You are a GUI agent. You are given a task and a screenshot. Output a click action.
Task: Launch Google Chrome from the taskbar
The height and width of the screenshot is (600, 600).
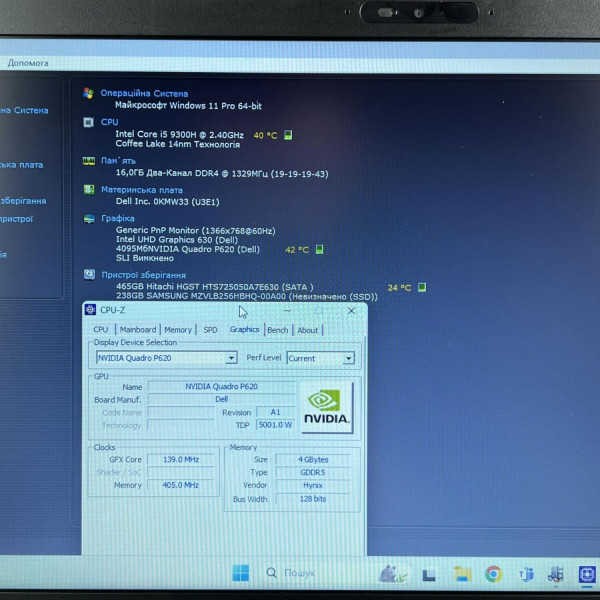point(493,574)
